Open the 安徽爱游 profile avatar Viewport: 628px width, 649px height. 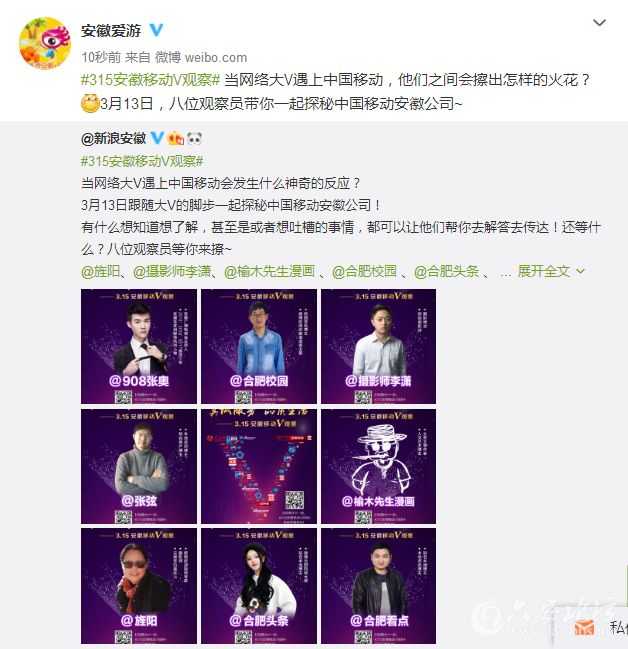pos(45,43)
